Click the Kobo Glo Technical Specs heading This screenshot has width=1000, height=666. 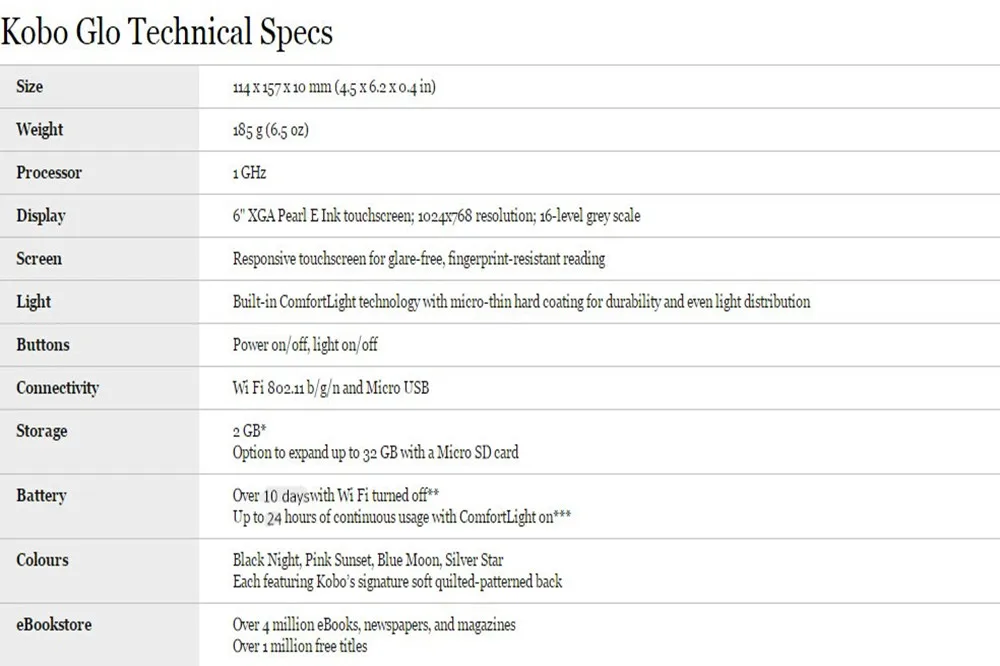pyautogui.click(x=166, y=32)
